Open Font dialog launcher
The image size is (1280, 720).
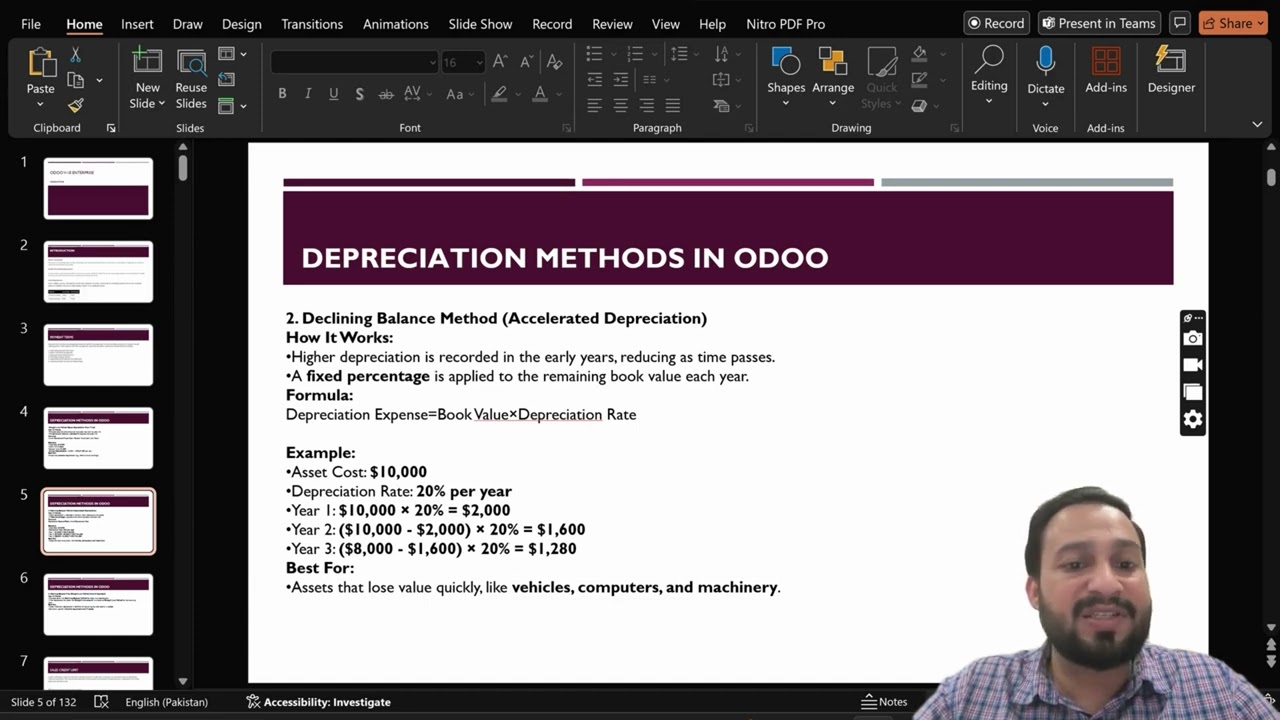click(566, 128)
